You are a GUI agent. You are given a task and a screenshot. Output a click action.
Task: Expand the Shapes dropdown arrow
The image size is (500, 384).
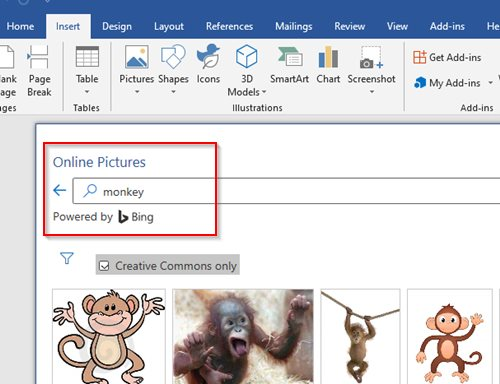pos(173,92)
